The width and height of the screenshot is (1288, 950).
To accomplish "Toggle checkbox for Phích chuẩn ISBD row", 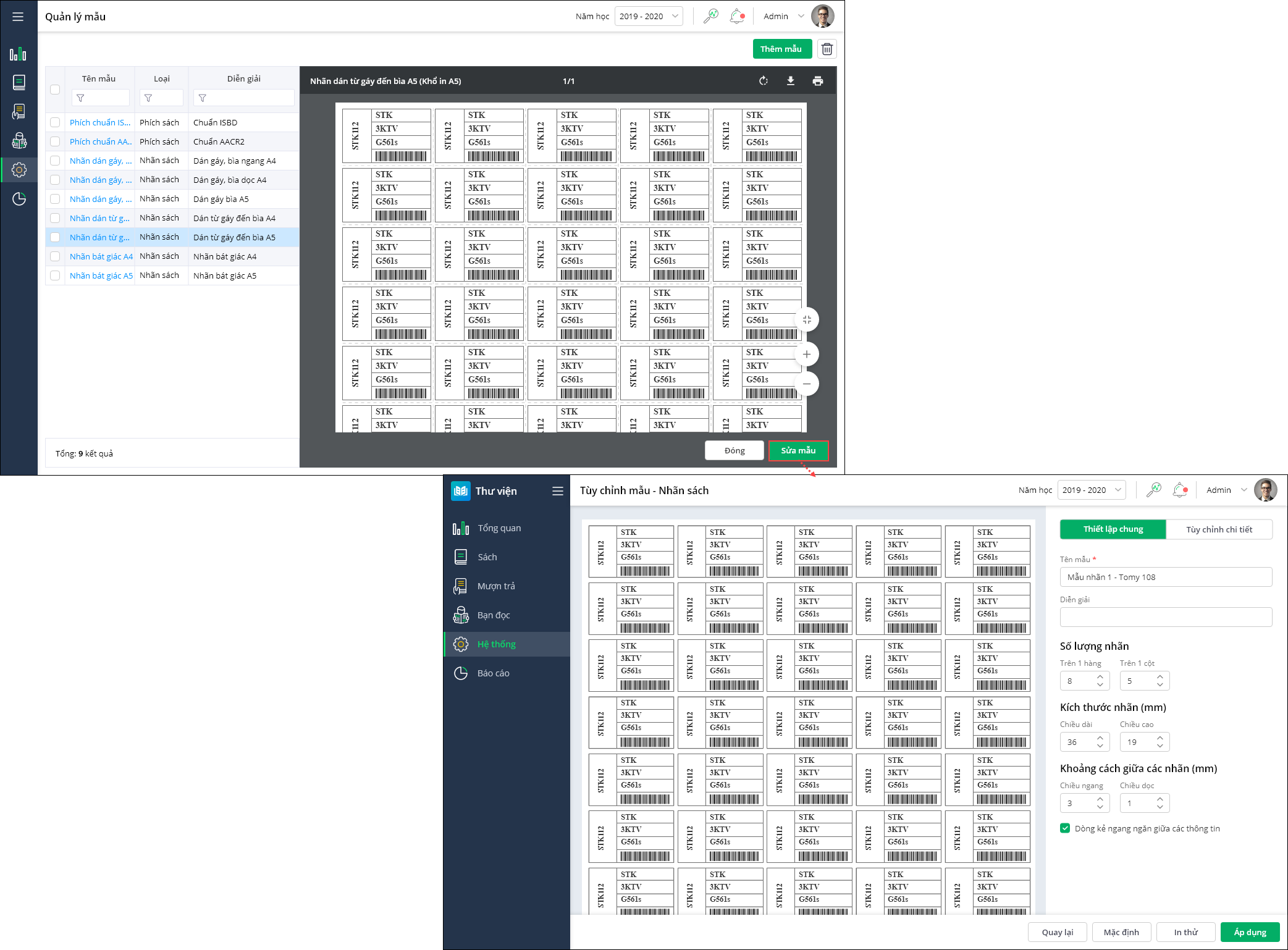I will point(55,122).
